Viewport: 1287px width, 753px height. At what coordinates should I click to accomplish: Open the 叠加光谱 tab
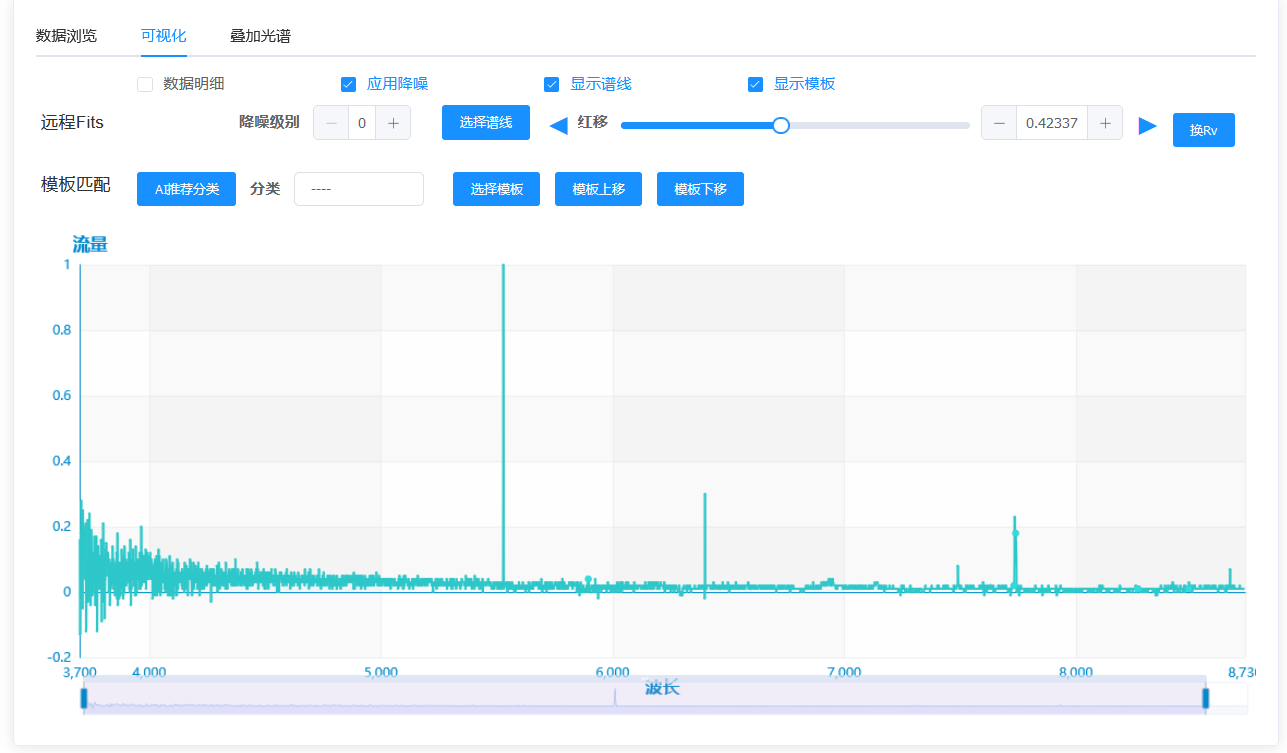260,36
